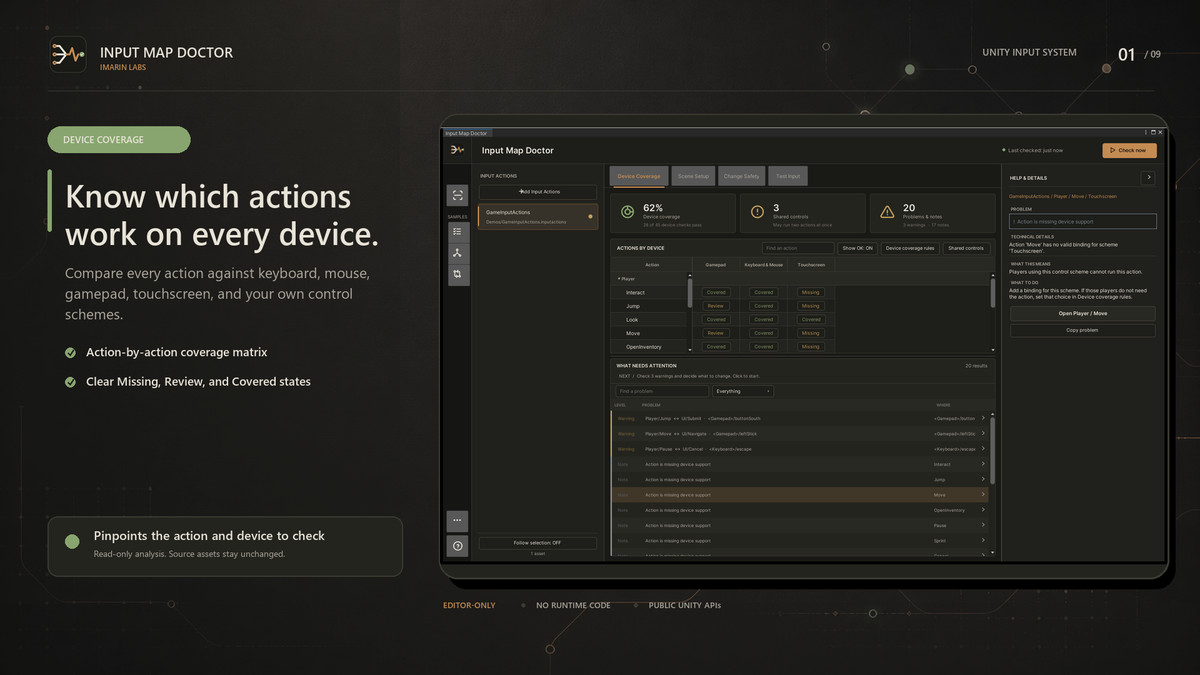This screenshot has width=1200, height=675.
Task: Expand the Player/Jump warning row chevron
Action: [x=983, y=418]
